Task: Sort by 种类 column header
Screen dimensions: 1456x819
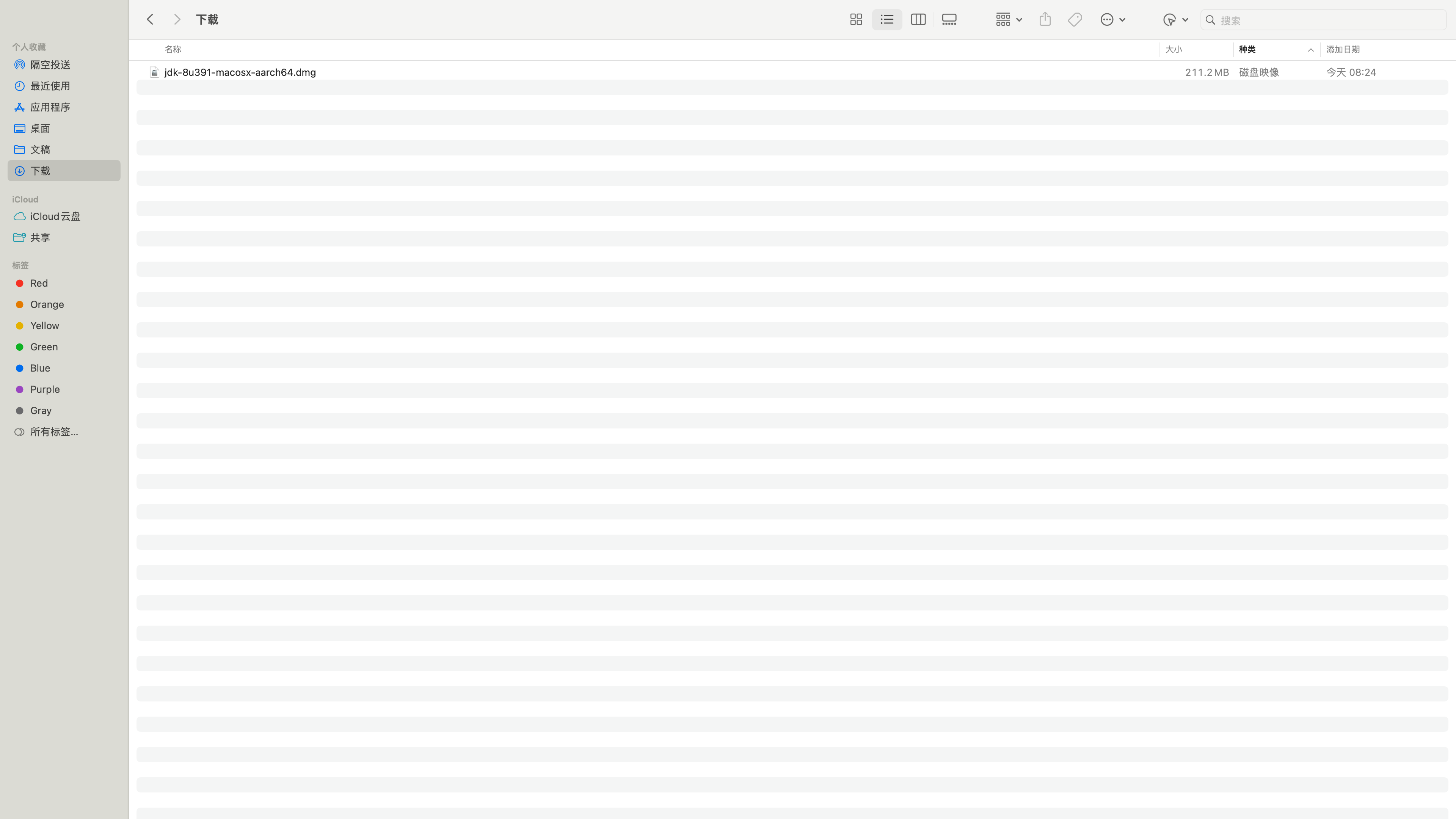Action: point(1247,50)
